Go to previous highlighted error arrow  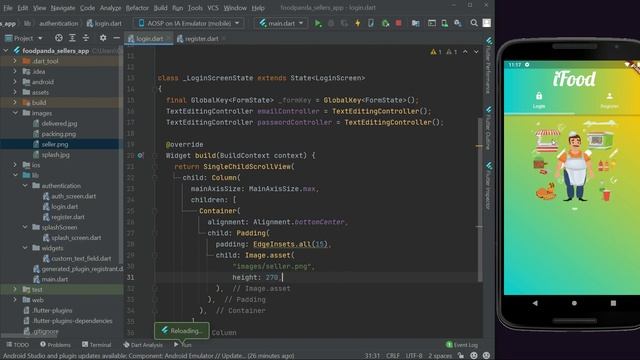[465, 52]
